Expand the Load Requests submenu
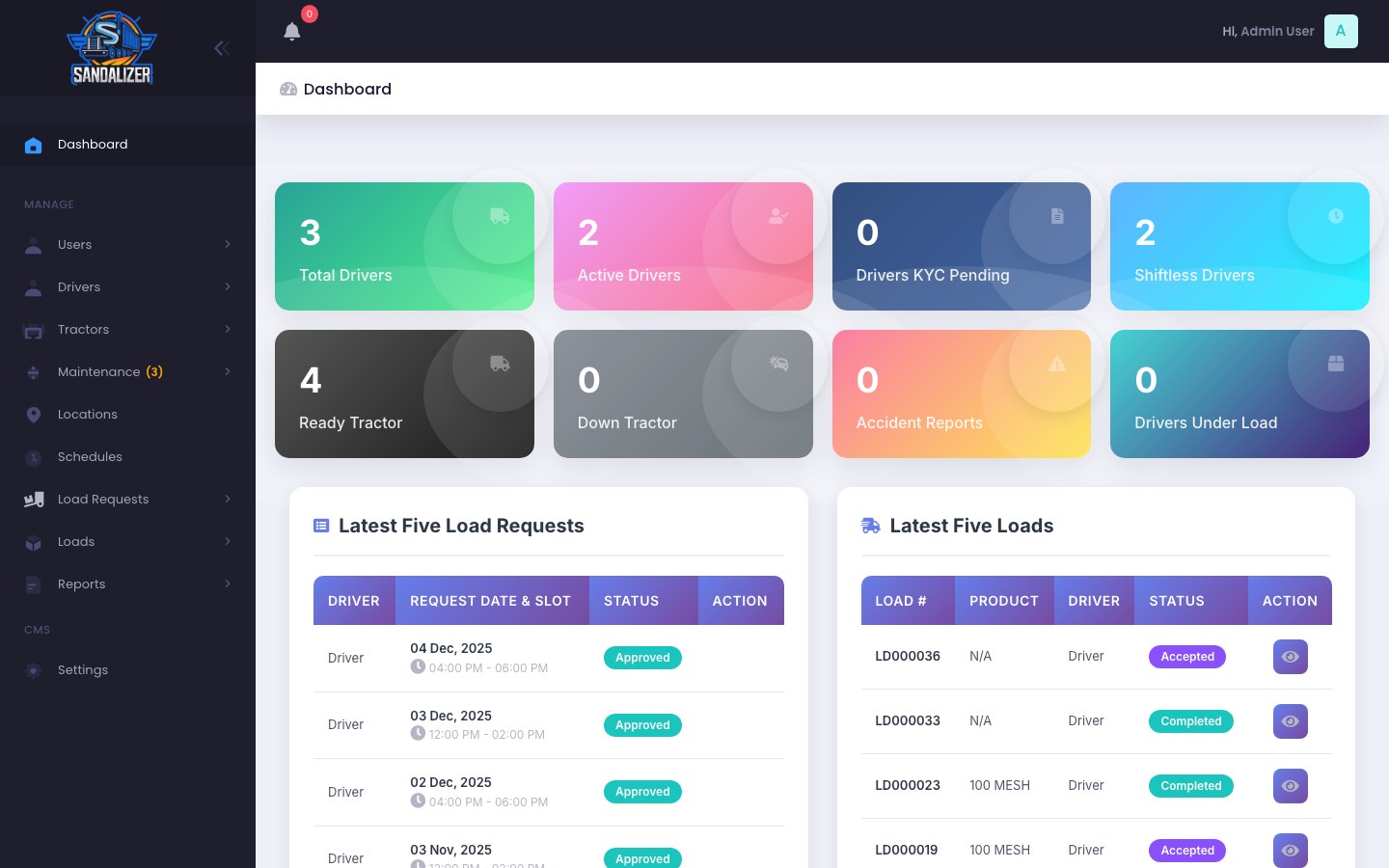The image size is (1389, 868). [127, 500]
